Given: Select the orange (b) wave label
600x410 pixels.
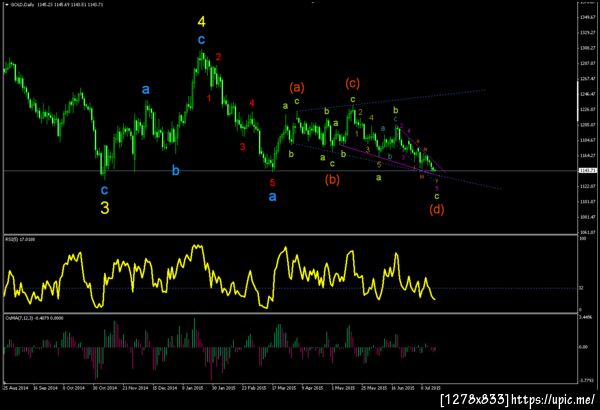Looking at the screenshot, I should (x=332, y=180).
